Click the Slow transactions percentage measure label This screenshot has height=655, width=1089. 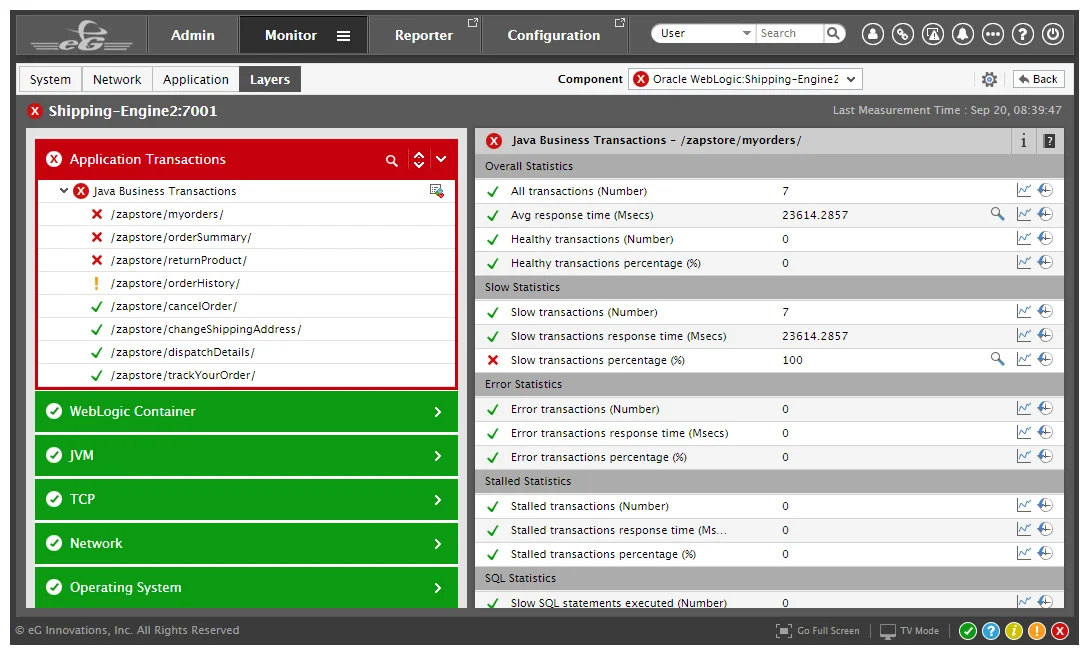597,360
